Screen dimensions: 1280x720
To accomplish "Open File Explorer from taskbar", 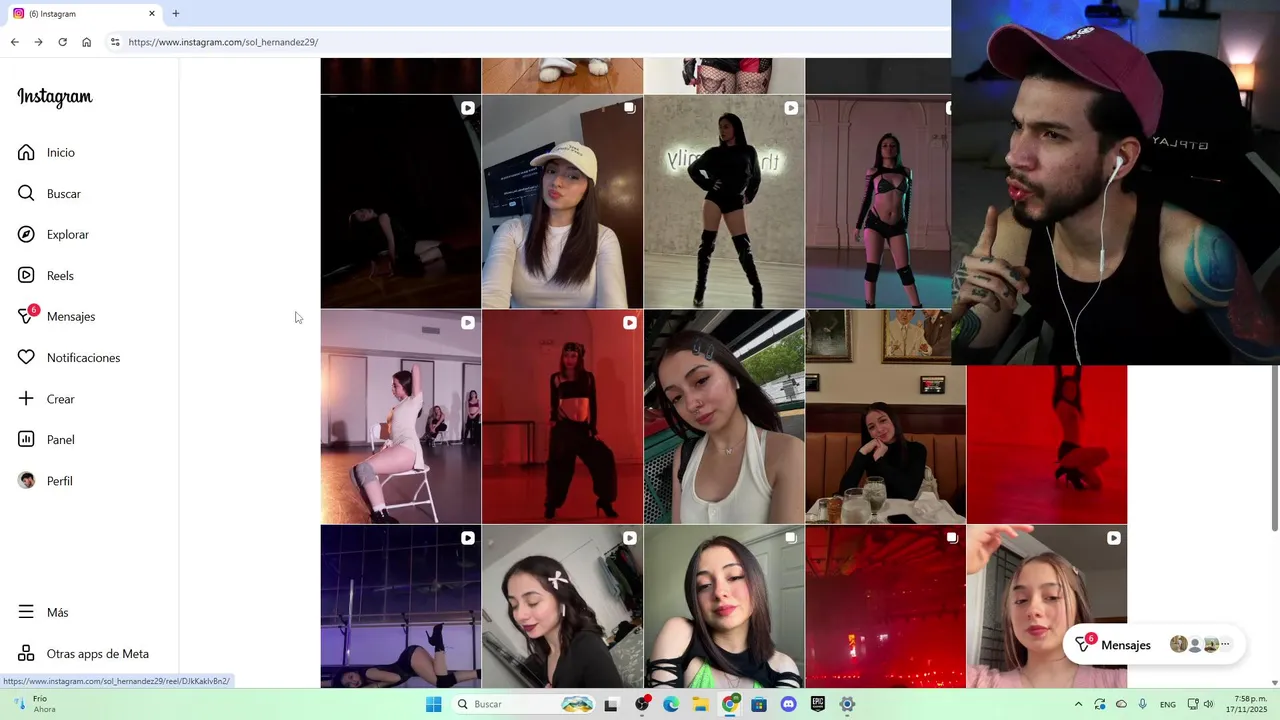I will tap(701, 704).
